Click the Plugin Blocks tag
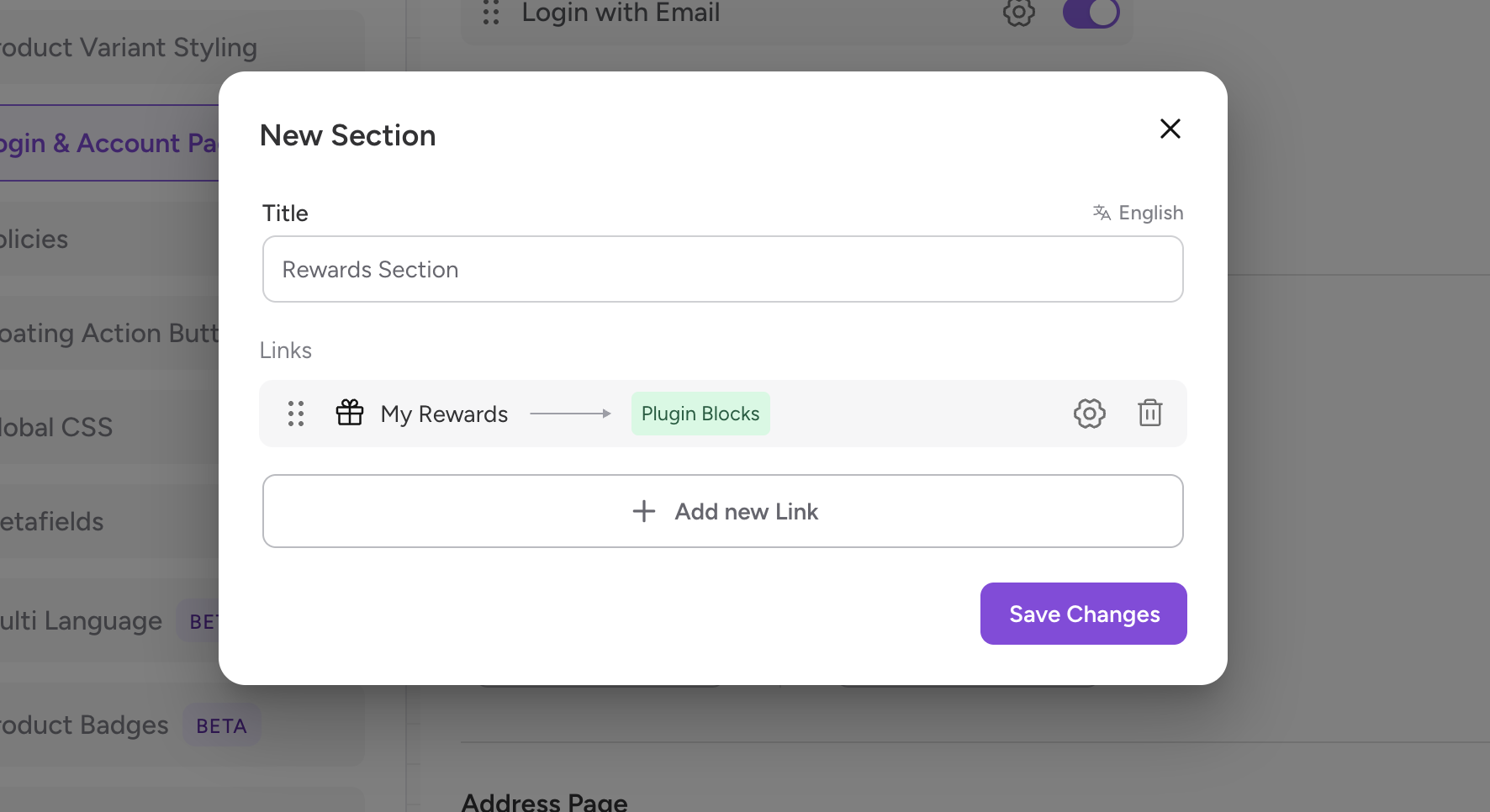 (700, 414)
